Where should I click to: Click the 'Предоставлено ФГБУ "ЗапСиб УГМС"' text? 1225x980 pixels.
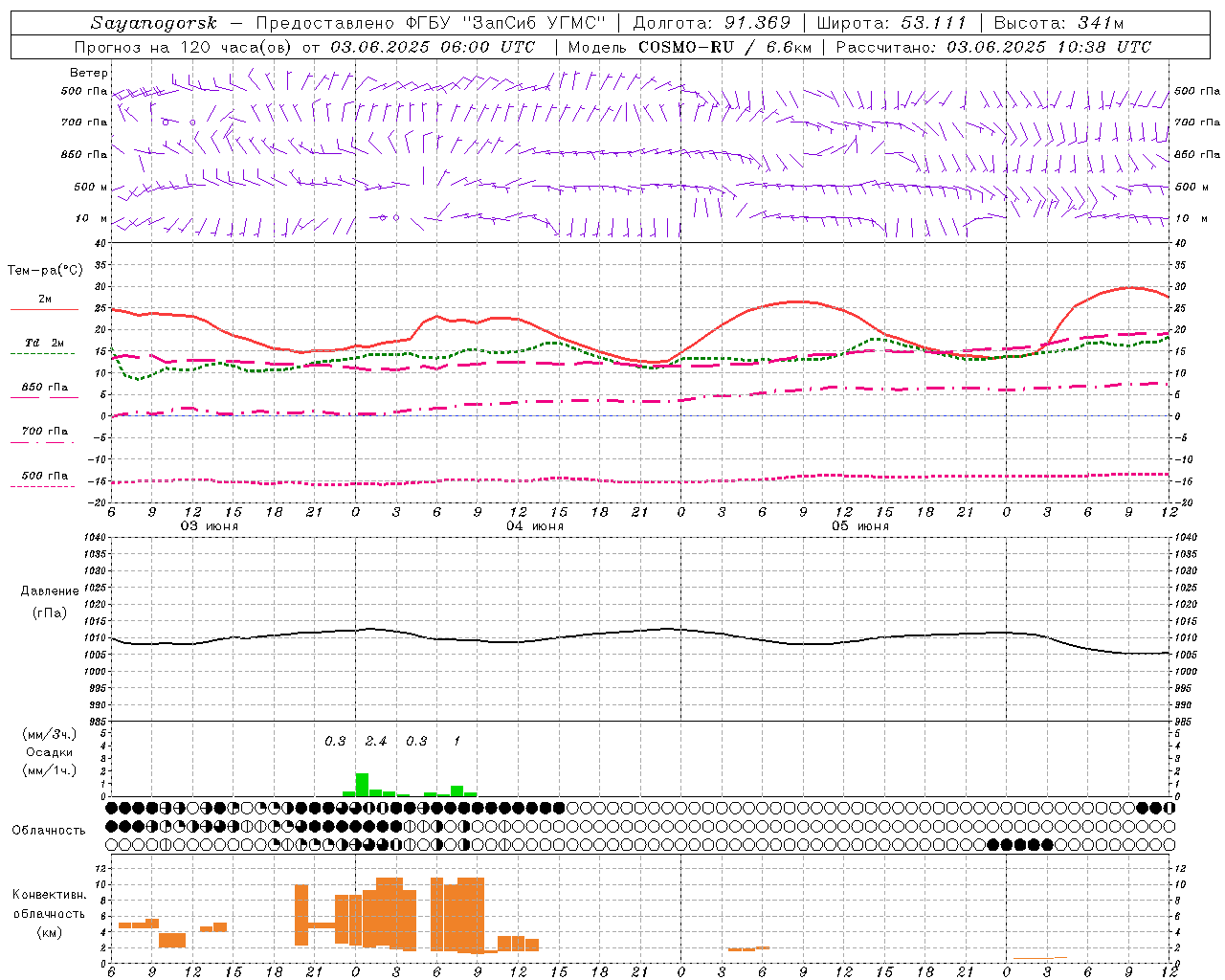pyautogui.click(x=432, y=23)
